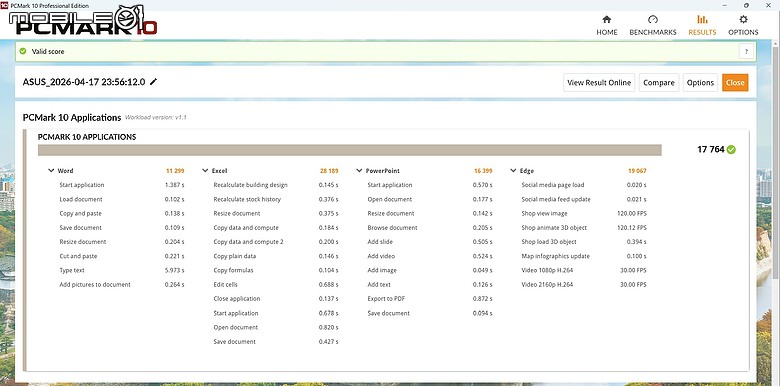Click the PowerPoint score 16 399
Screen dimensions: 780x386
[483, 171]
